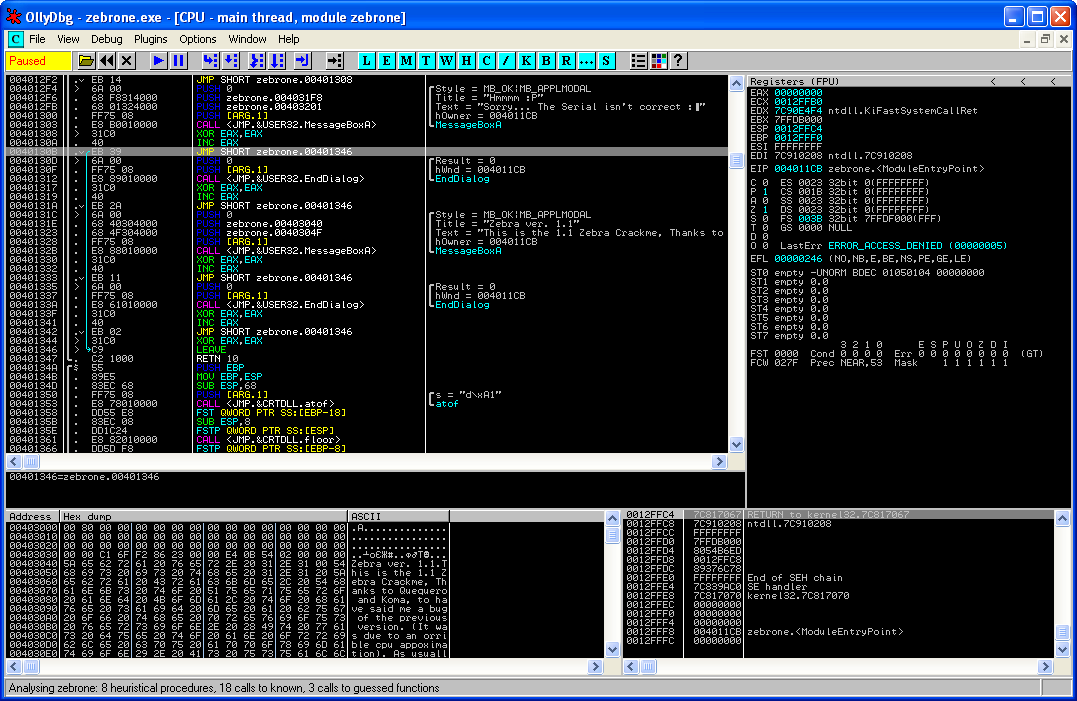The image size is (1077, 701).
Task: Click the LastErr ERROR_ACCESS_DENIED value in registers
Action: pos(917,246)
